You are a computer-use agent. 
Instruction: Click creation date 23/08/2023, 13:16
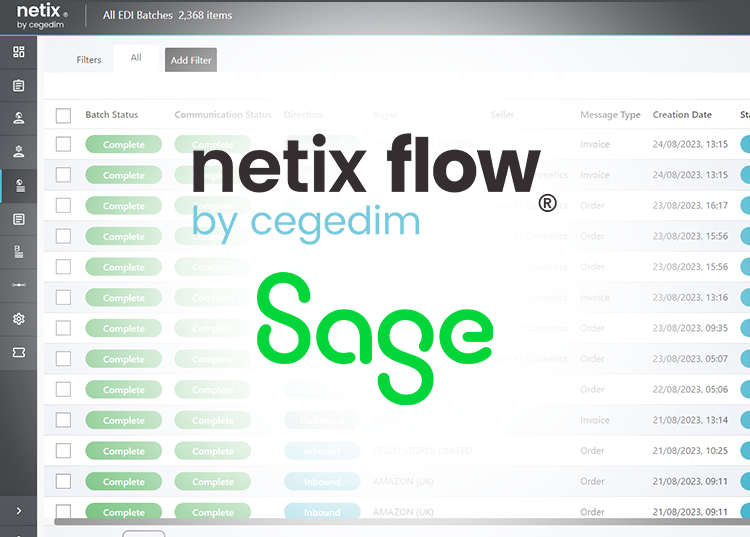(x=690, y=297)
